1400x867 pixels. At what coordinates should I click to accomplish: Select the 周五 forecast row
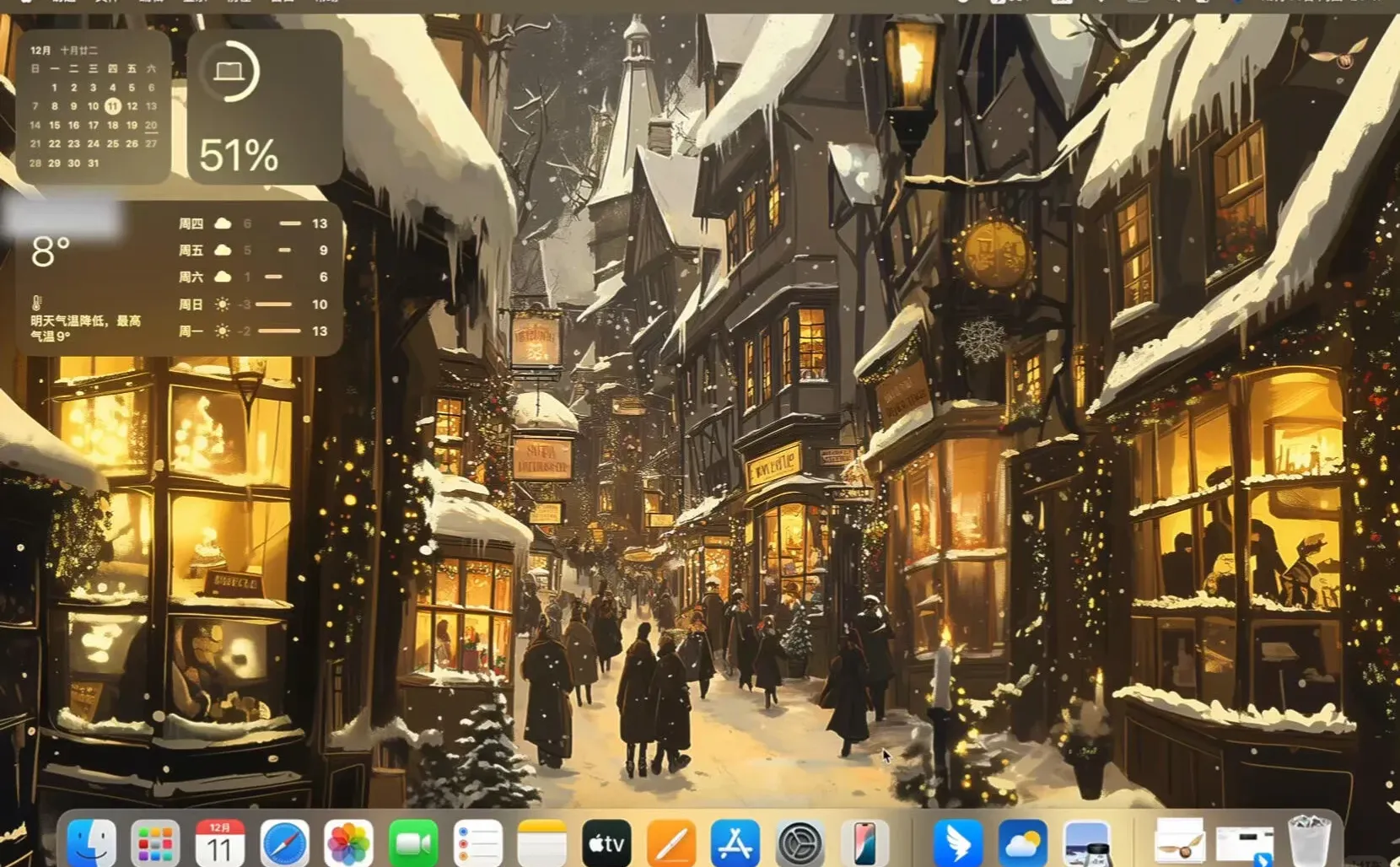[x=253, y=250]
